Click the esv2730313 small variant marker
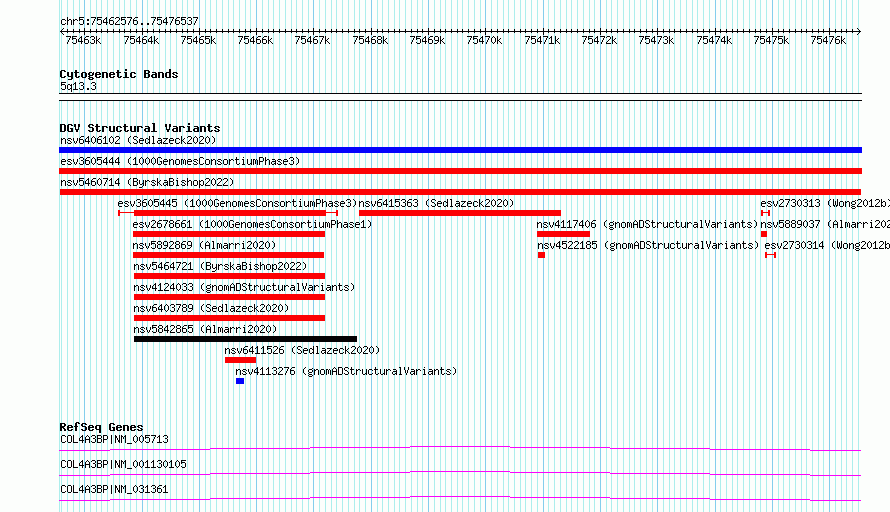This screenshot has height=512, width=890. (x=766, y=213)
